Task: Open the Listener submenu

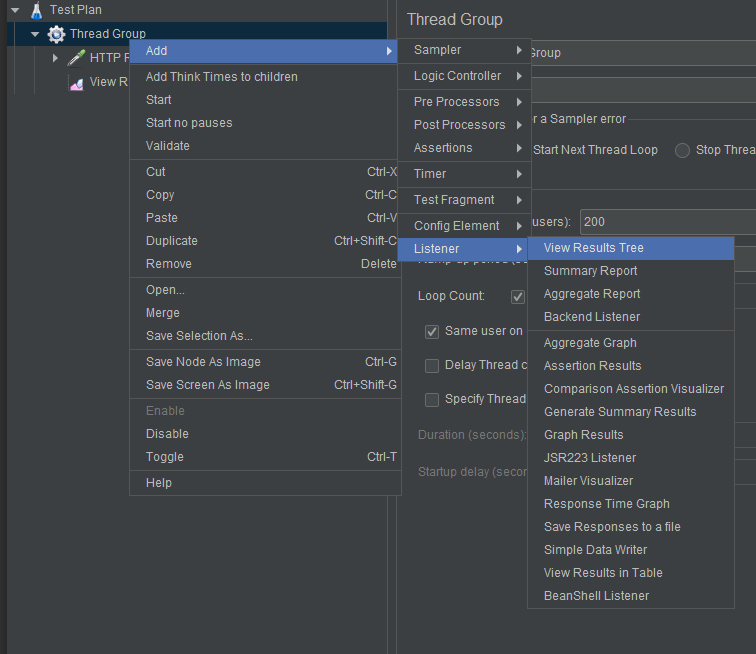Action: click(464, 249)
